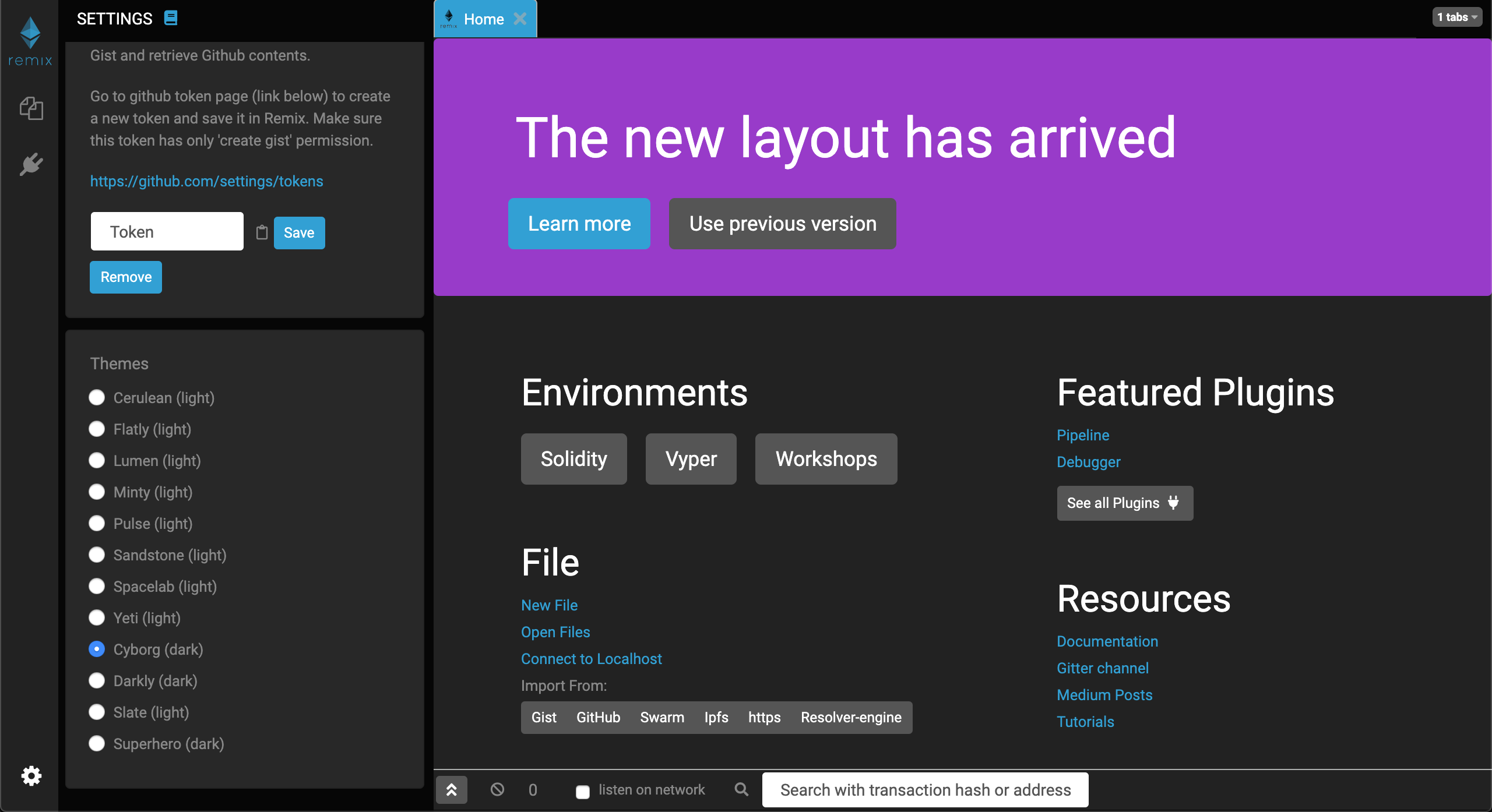Open the github.com/settings/tokens link
The height and width of the screenshot is (812, 1492).
point(206,181)
